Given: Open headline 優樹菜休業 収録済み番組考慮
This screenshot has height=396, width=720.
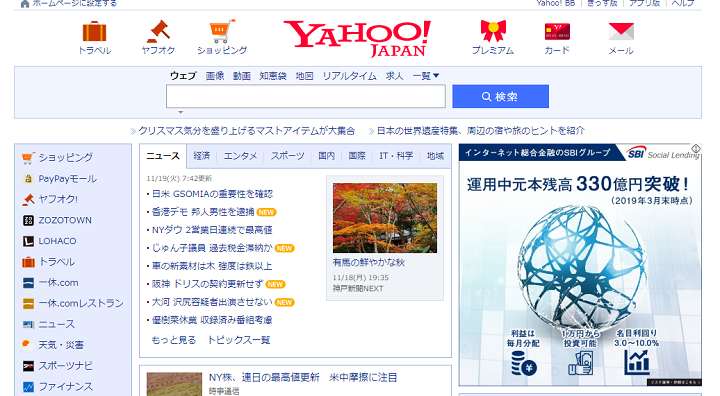Looking at the screenshot, I should point(212,320).
